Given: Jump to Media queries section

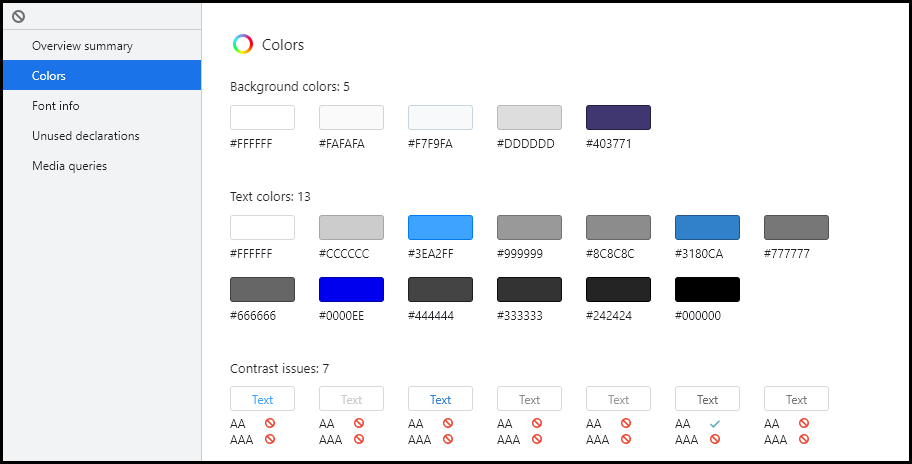Looking at the screenshot, I should click(x=102, y=166).
